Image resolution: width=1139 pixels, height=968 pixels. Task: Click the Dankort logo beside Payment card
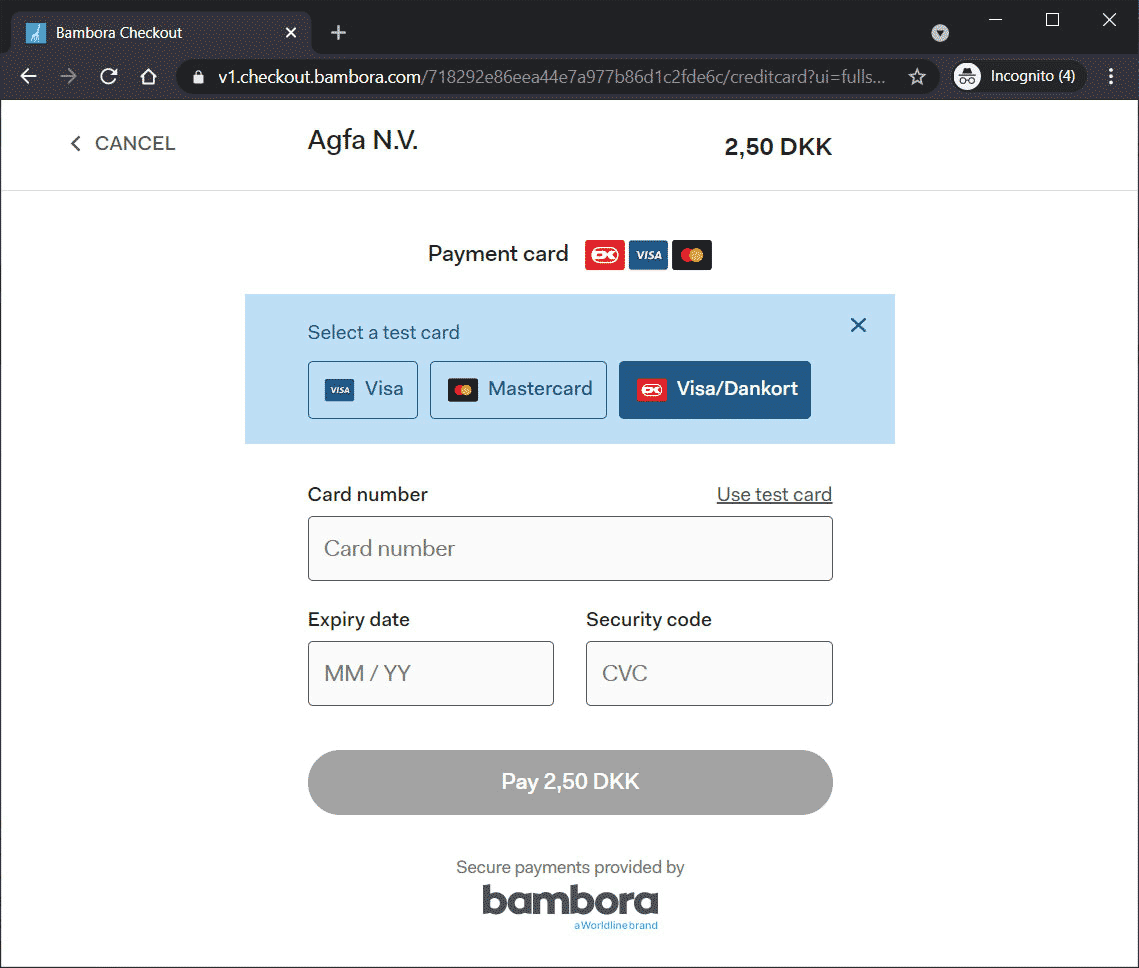[x=604, y=255]
